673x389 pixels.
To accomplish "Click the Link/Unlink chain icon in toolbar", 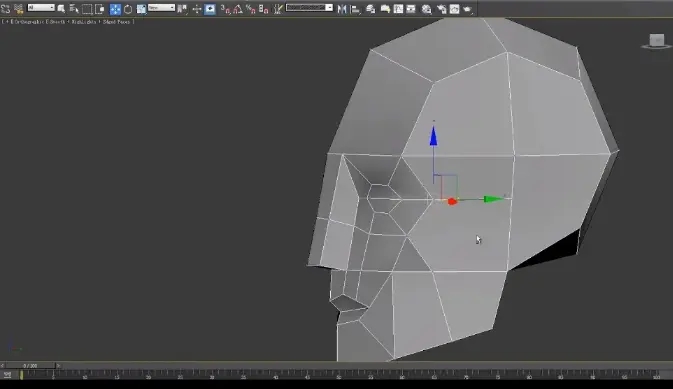I will tap(6, 9).
